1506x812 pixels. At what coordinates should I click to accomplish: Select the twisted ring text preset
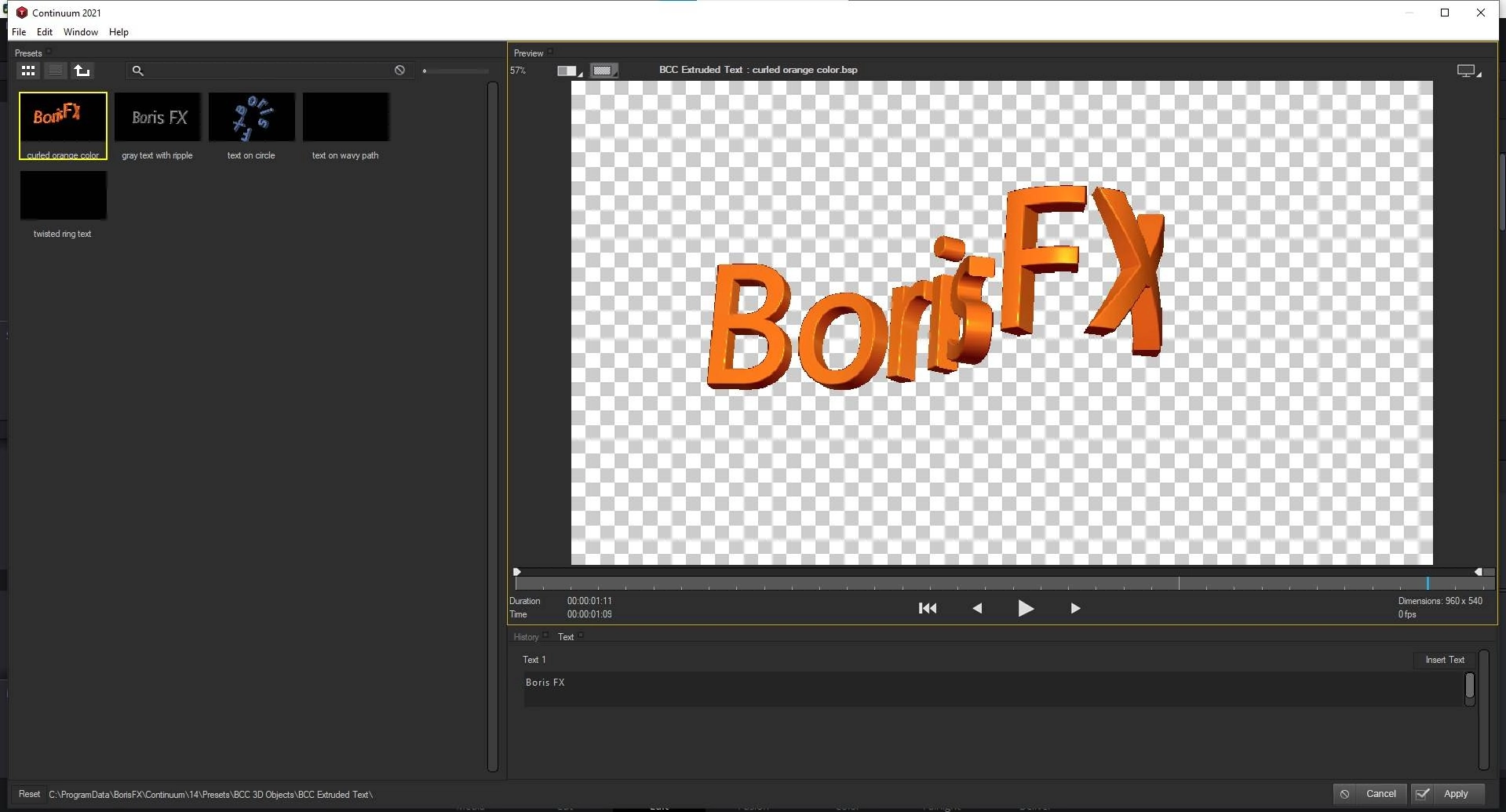tap(63, 204)
